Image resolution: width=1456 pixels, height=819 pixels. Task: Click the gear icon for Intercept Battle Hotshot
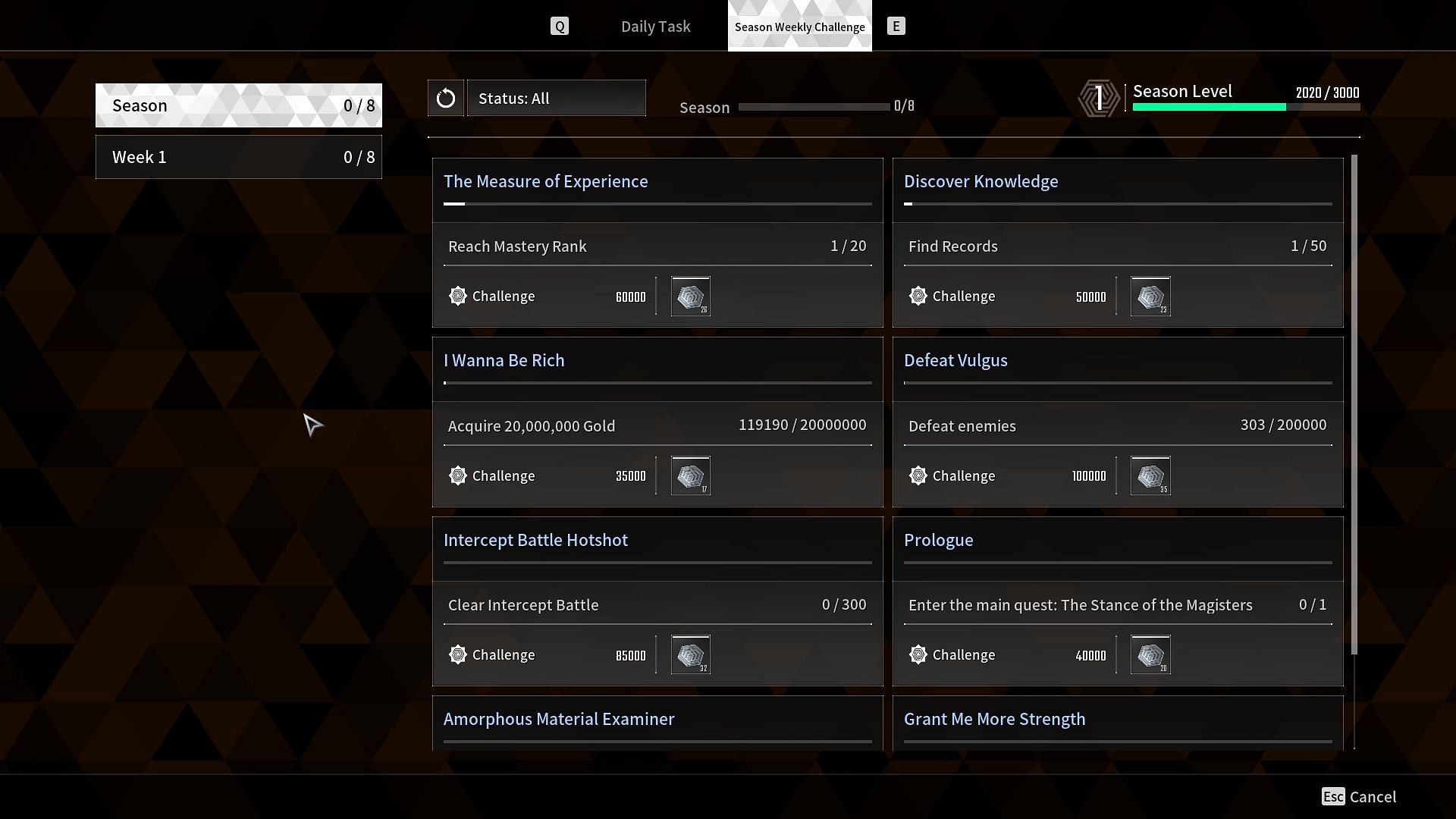click(458, 655)
